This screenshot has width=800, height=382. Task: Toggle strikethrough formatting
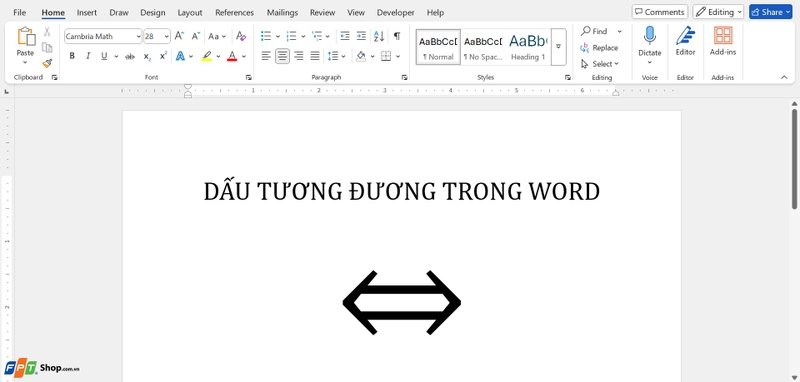coord(130,56)
